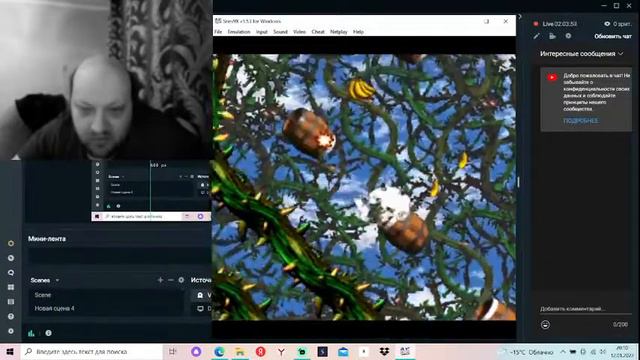This screenshot has height=360, width=640.
Task: Click the red Live recording indicator
Action: (536, 24)
